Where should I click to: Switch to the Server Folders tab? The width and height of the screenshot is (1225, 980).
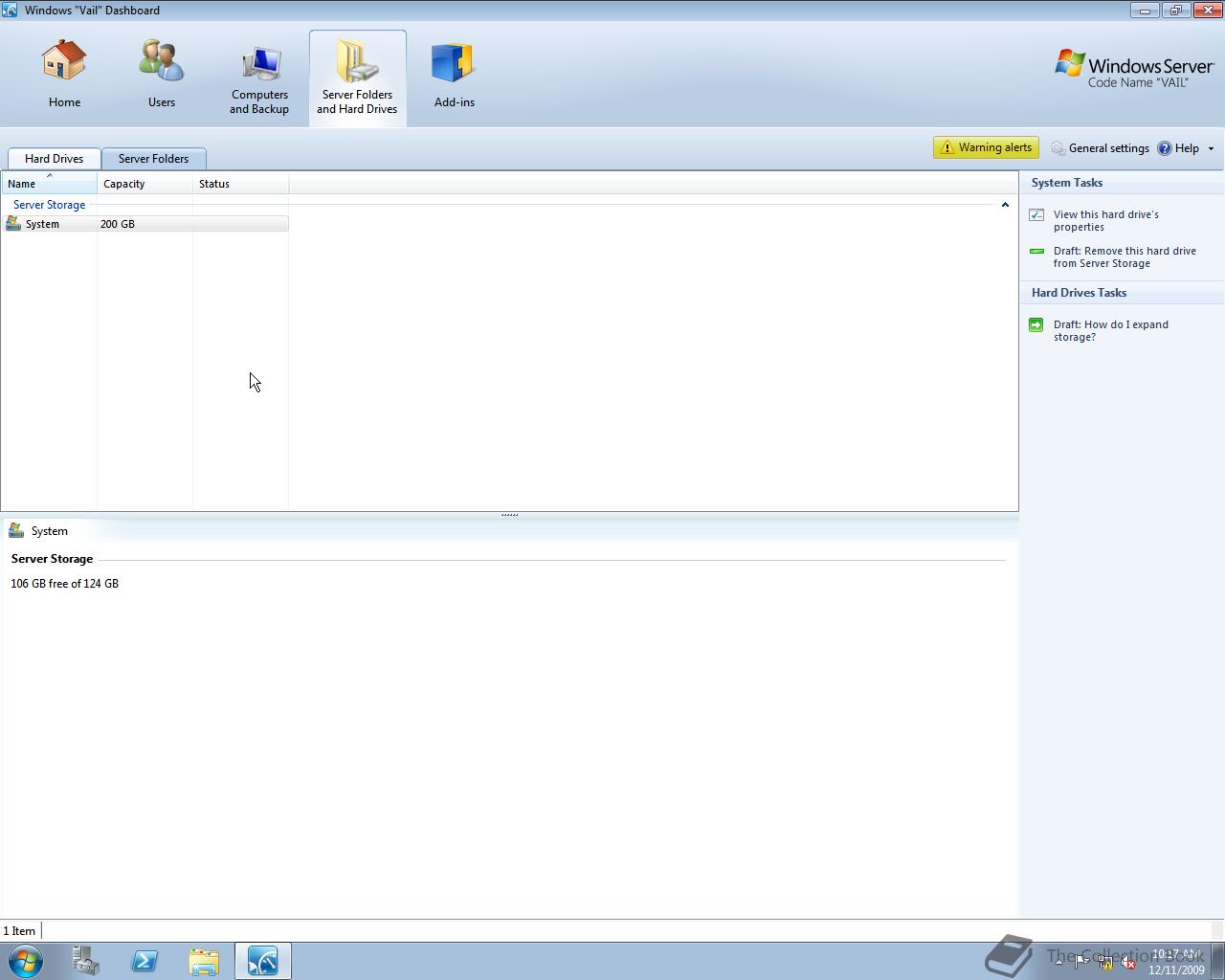point(153,159)
